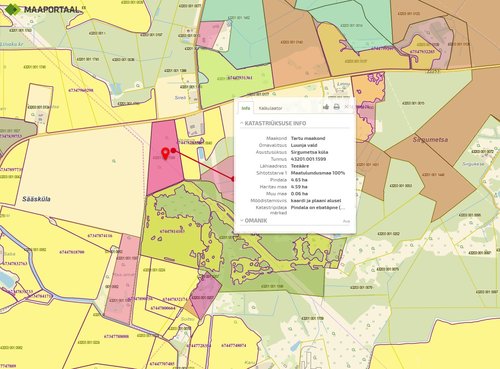Print the cadastral unit info
The image size is (500, 369).
coord(337,107)
